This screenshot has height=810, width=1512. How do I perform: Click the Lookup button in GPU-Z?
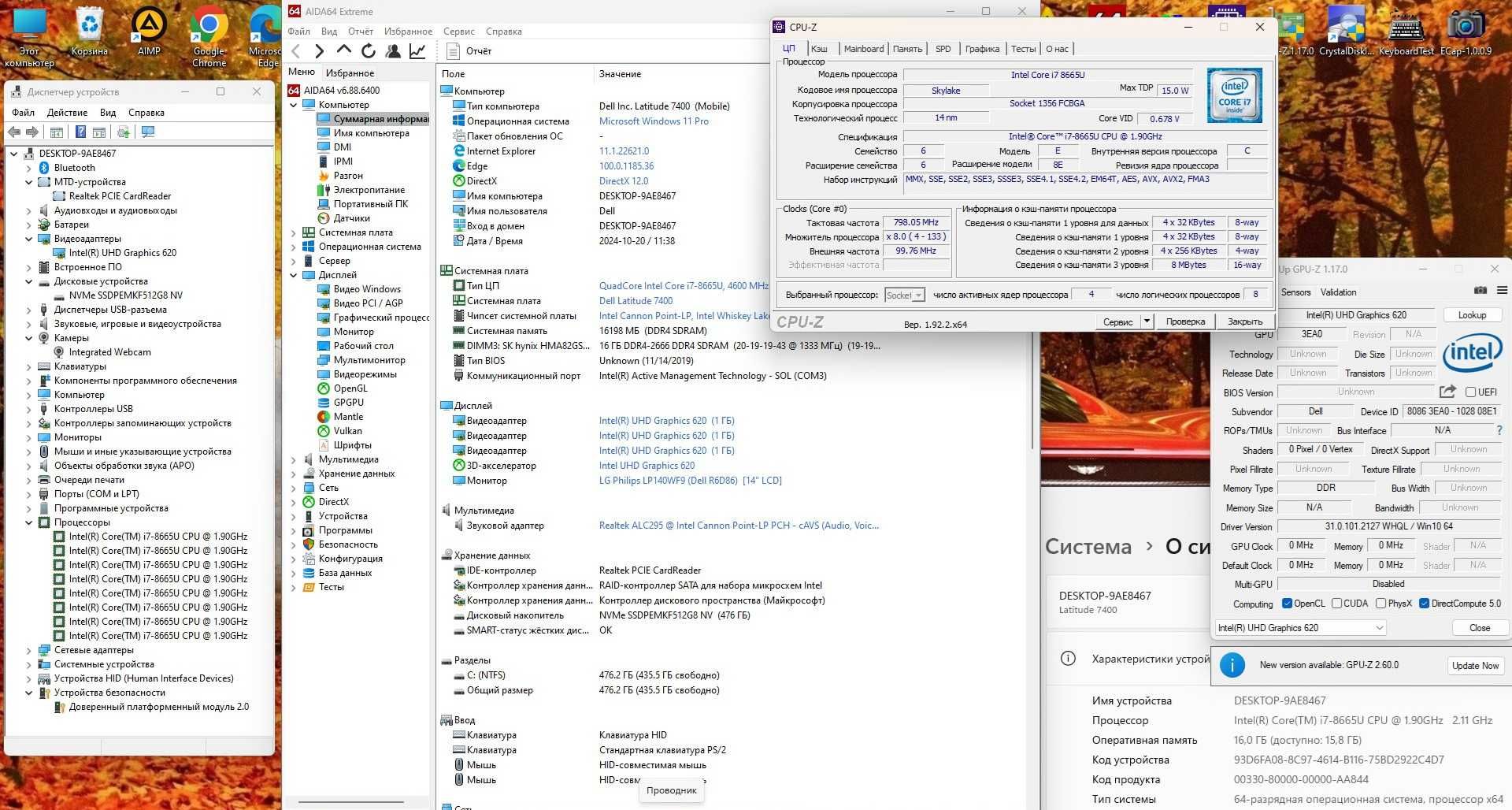1472,315
